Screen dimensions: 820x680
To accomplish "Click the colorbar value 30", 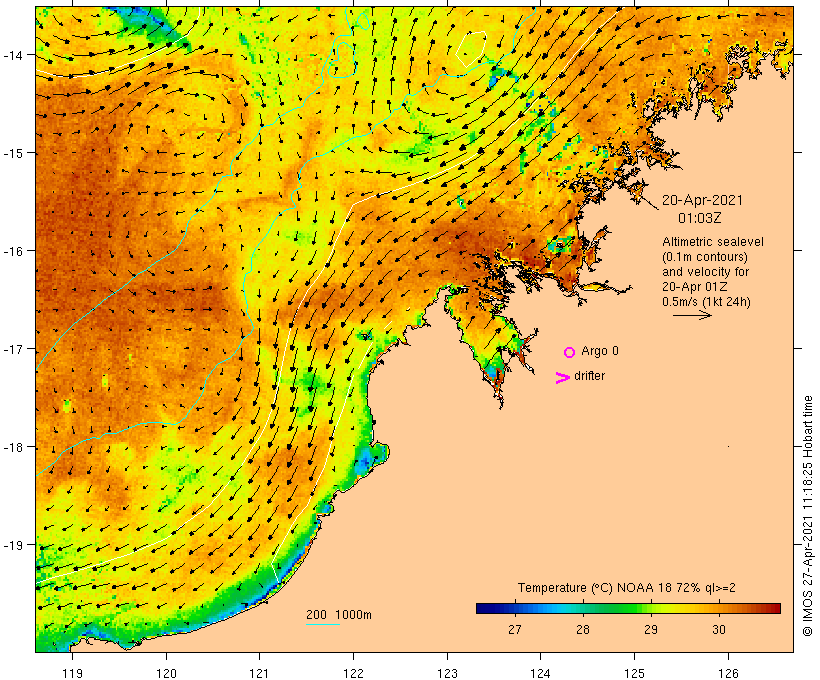I will click(719, 629).
